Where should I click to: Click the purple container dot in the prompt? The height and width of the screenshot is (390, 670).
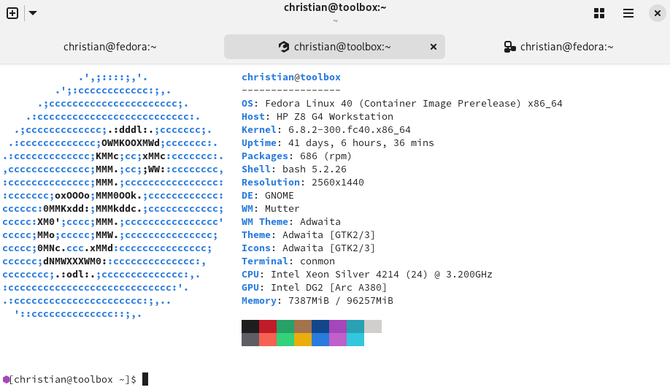6,379
